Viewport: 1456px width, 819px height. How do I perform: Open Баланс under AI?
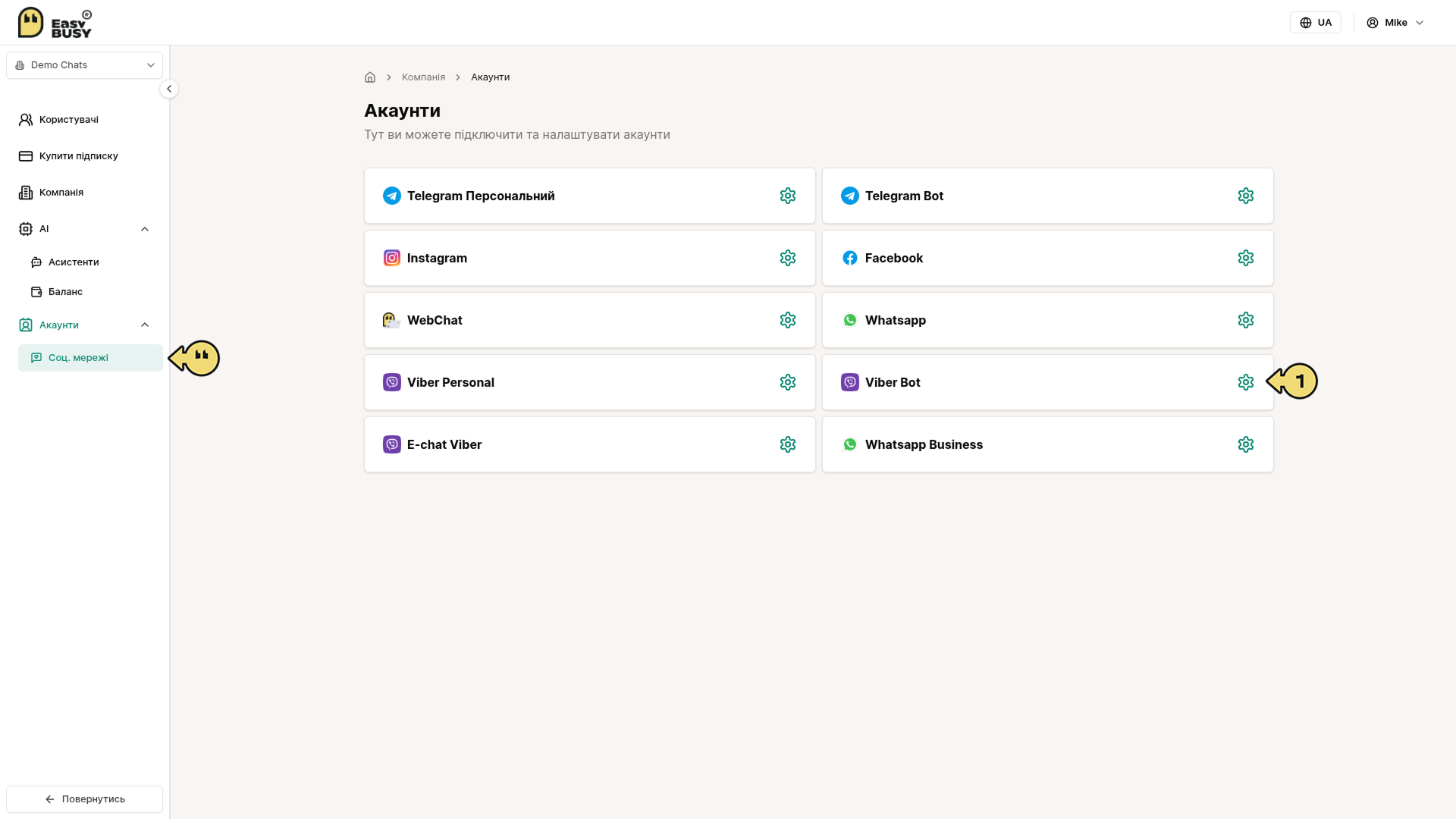tap(90, 292)
